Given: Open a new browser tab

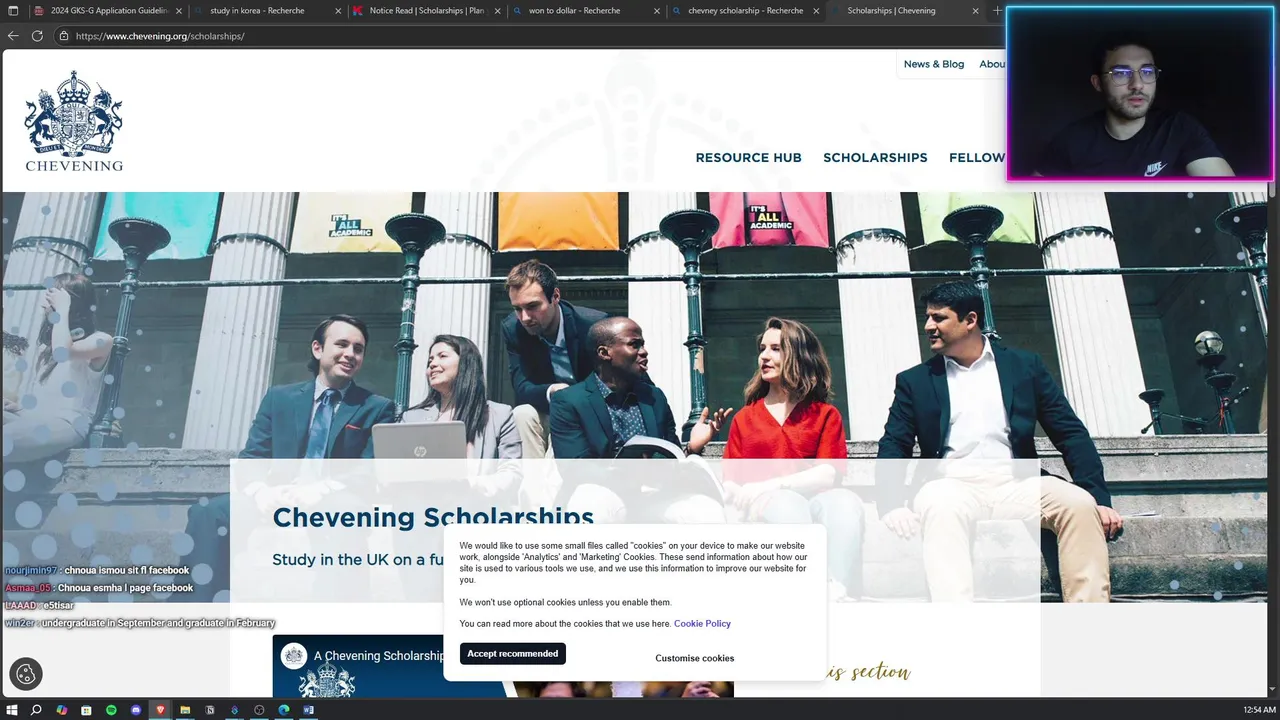Looking at the screenshot, I should (x=997, y=11).
